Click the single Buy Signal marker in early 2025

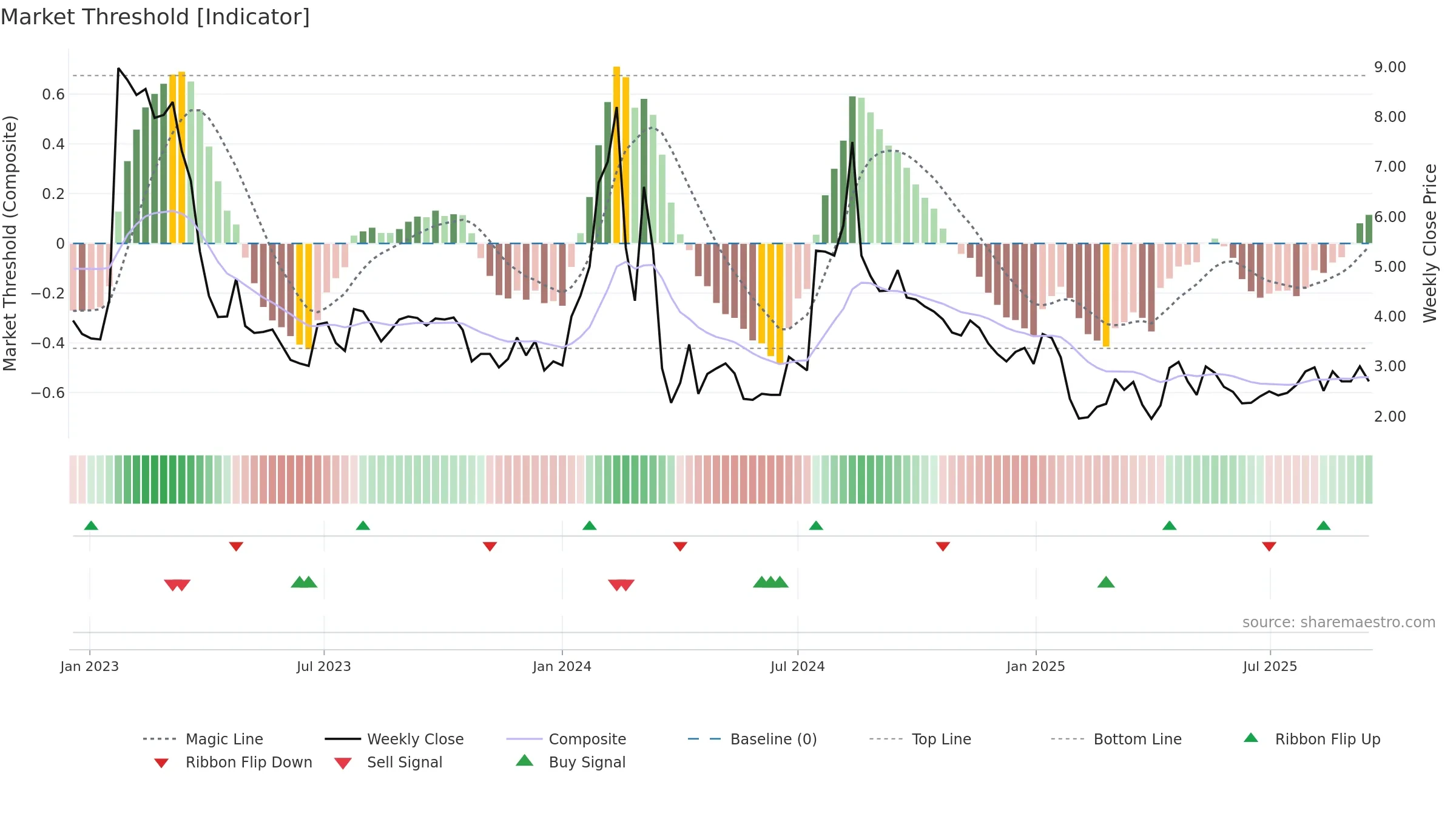pos(1106,582)
